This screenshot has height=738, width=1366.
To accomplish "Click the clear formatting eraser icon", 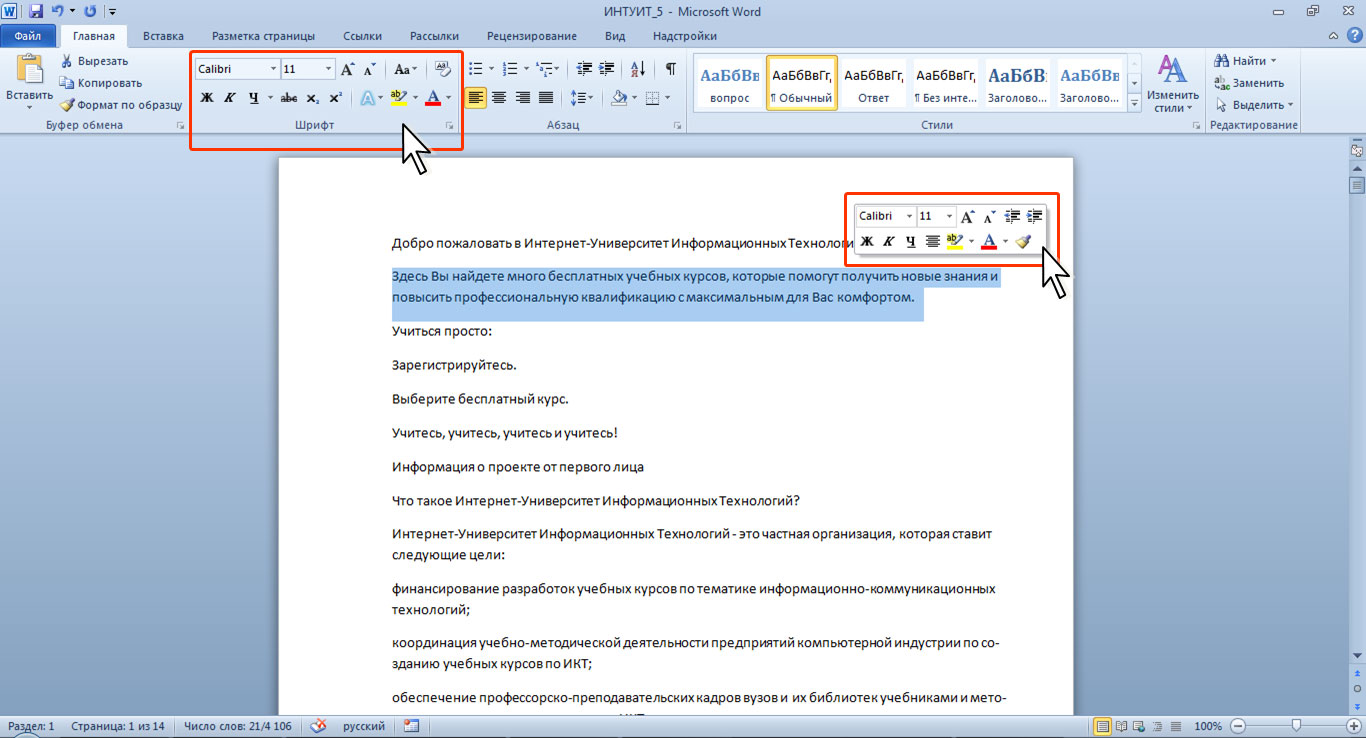I will tap(443, 69).
